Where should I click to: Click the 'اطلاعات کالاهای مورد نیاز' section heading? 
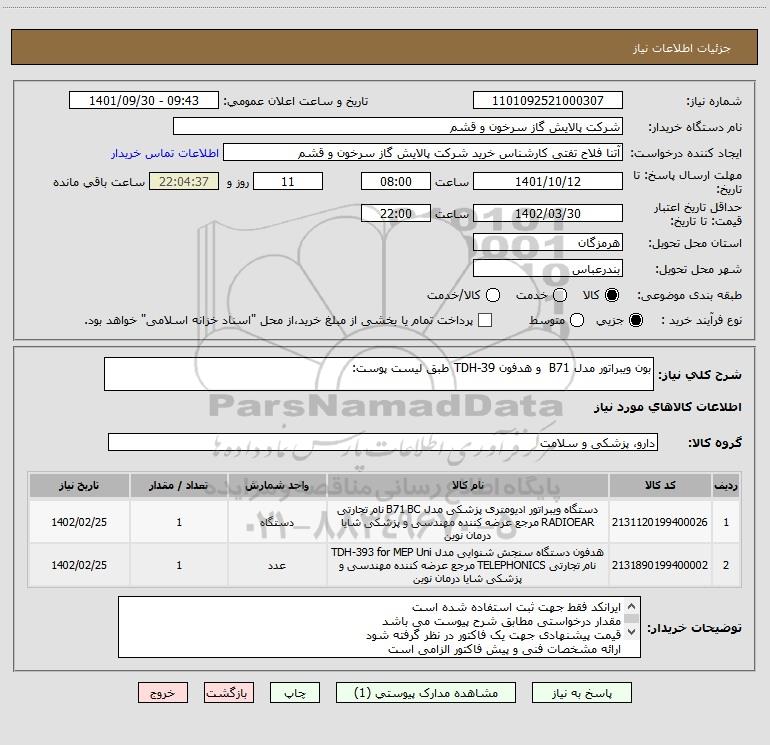click(x=668, y=407)
